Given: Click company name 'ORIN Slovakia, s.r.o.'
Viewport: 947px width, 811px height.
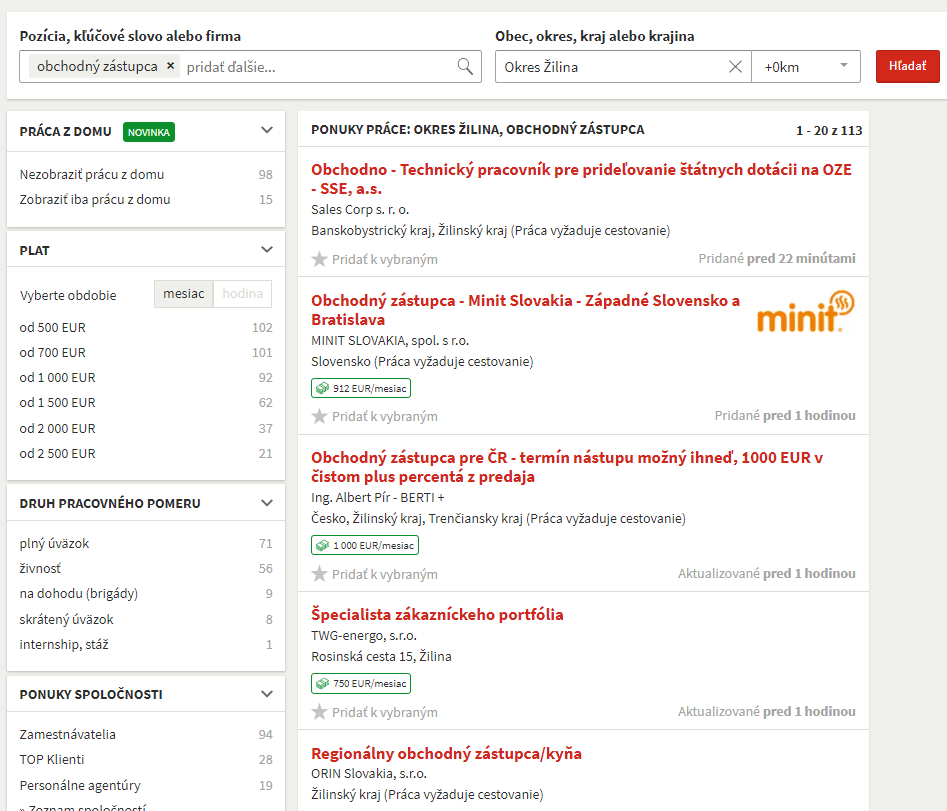Looking at the screenshot, I should [369, 774].
